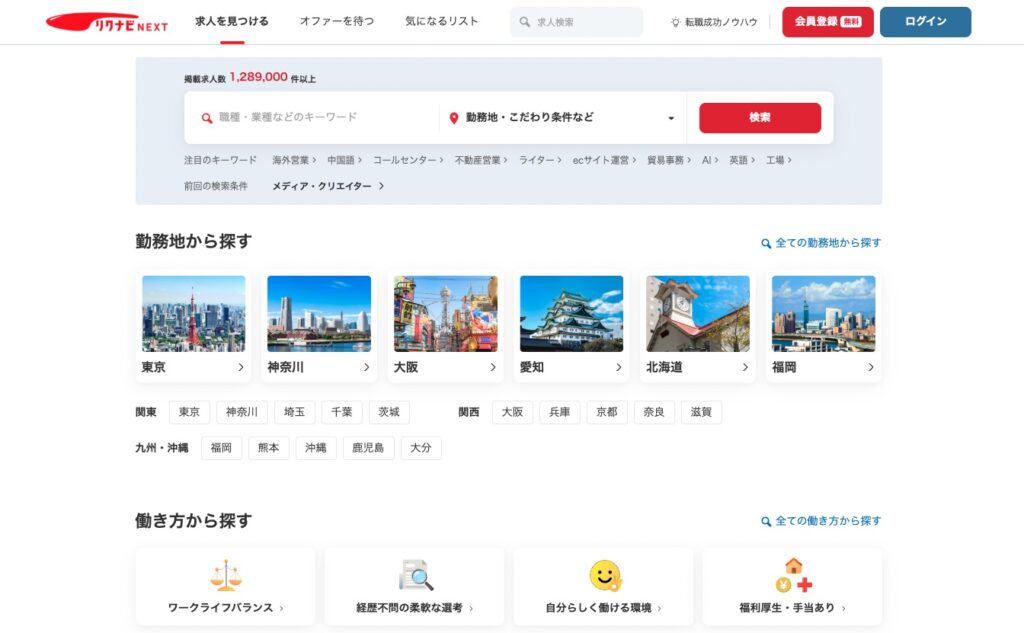This screenshot has height=633, width=1024.
Task: Choose the smiley face 自分らしく働ける環境 icon
Action: (604, 575)
